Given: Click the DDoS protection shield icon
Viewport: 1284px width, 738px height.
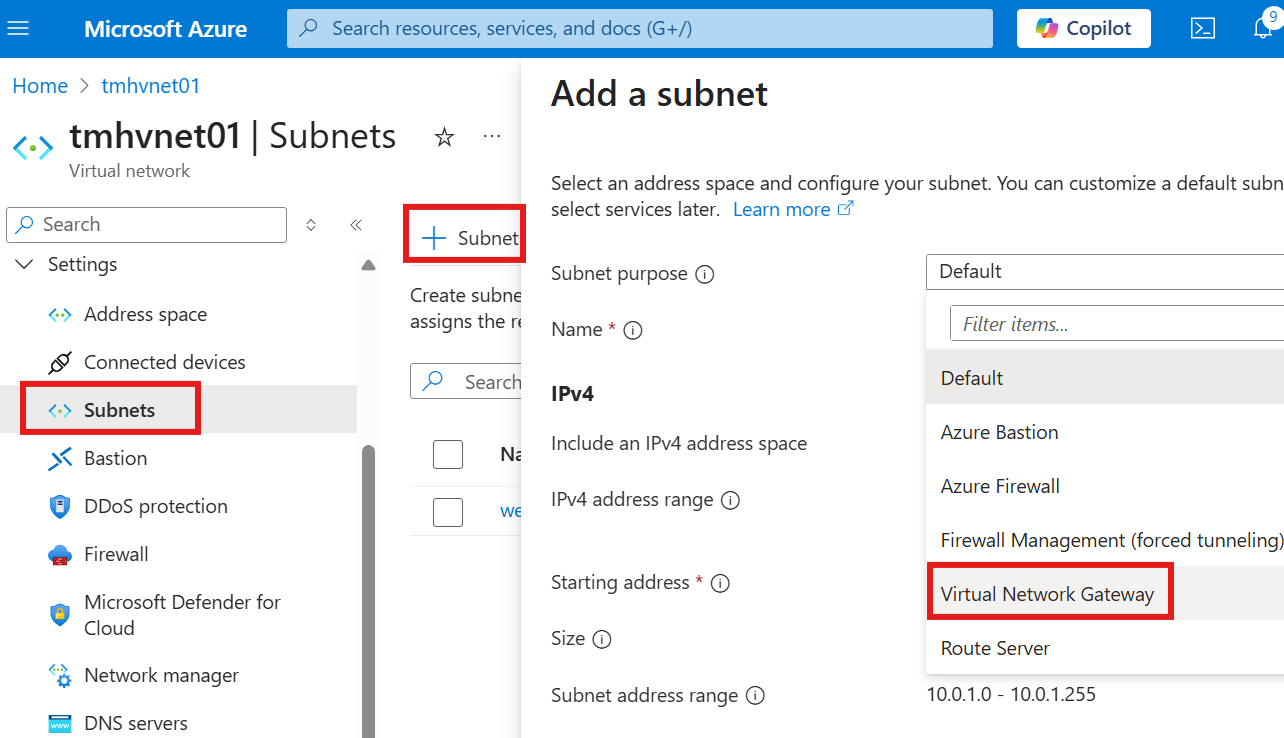Looking at the screenshot, I should click(60, 506).
